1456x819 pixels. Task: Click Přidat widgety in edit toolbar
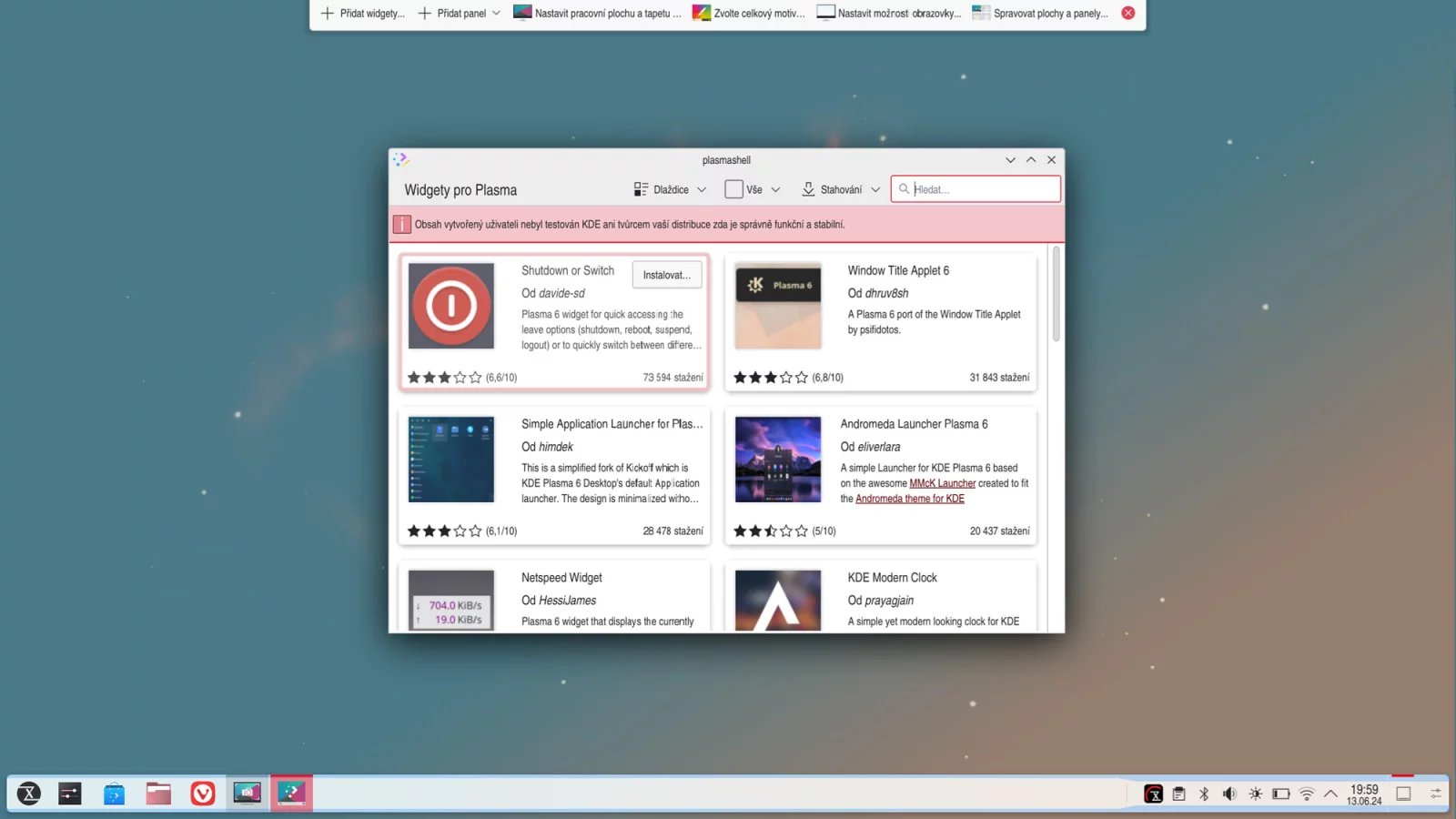coord(362,14)
